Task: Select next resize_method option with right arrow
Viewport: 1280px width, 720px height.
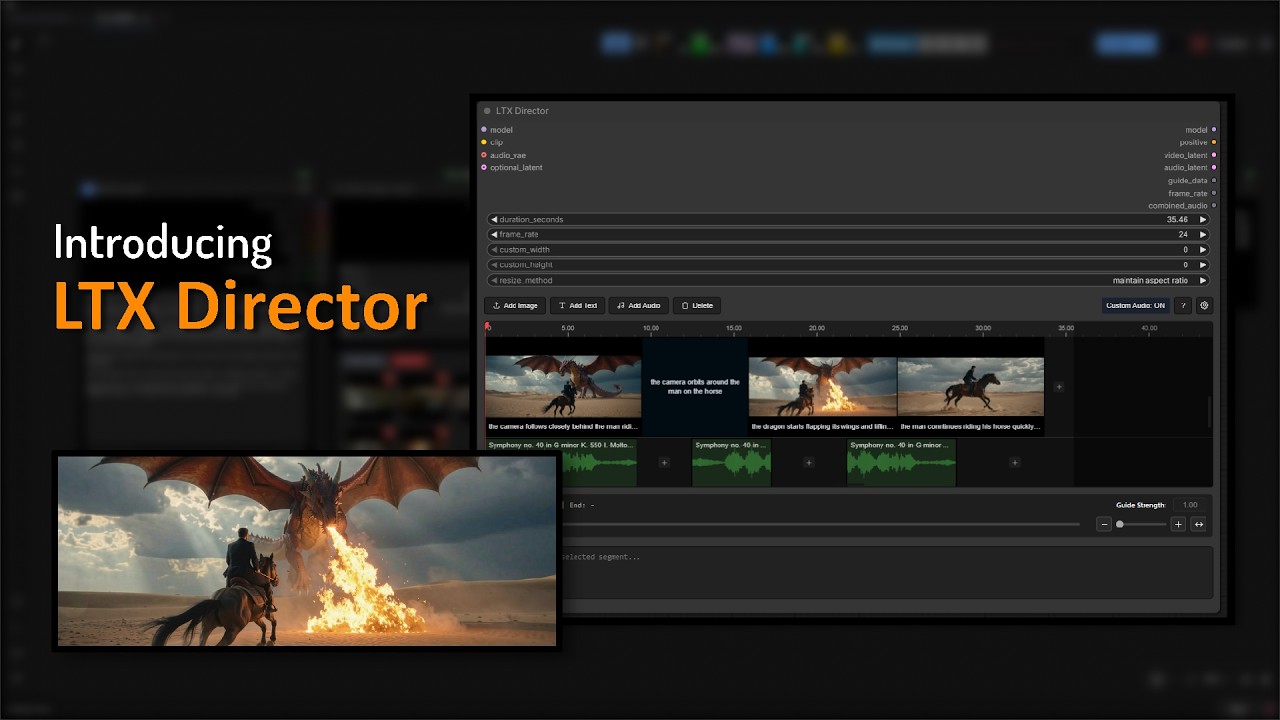Action: pos(1203,280)
